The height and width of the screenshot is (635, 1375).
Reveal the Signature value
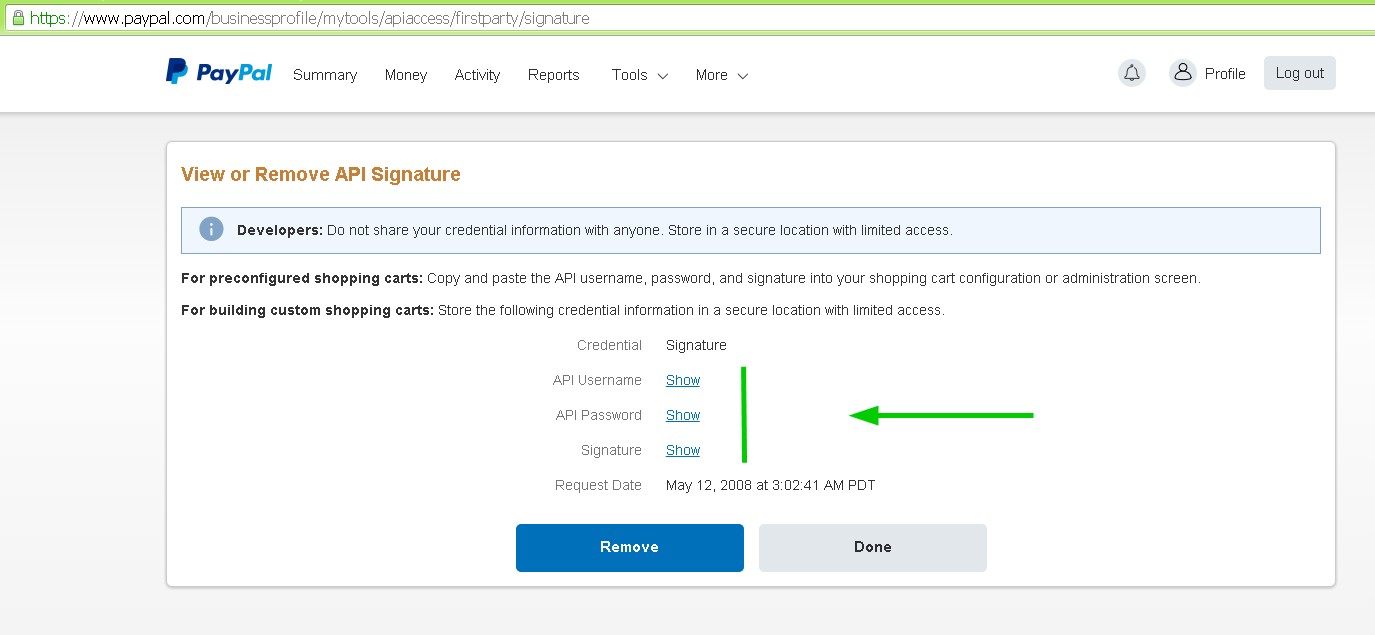(x=683, y=450)
